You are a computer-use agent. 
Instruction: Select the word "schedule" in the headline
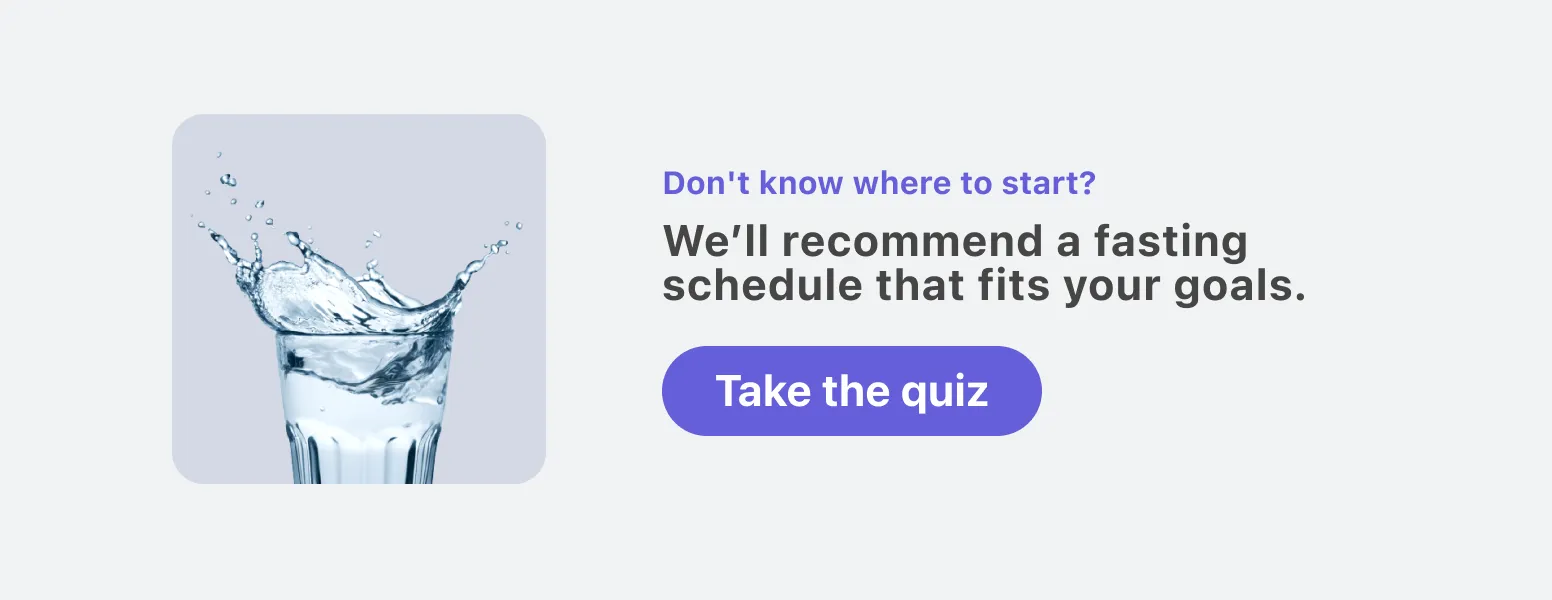click(762, 287)
